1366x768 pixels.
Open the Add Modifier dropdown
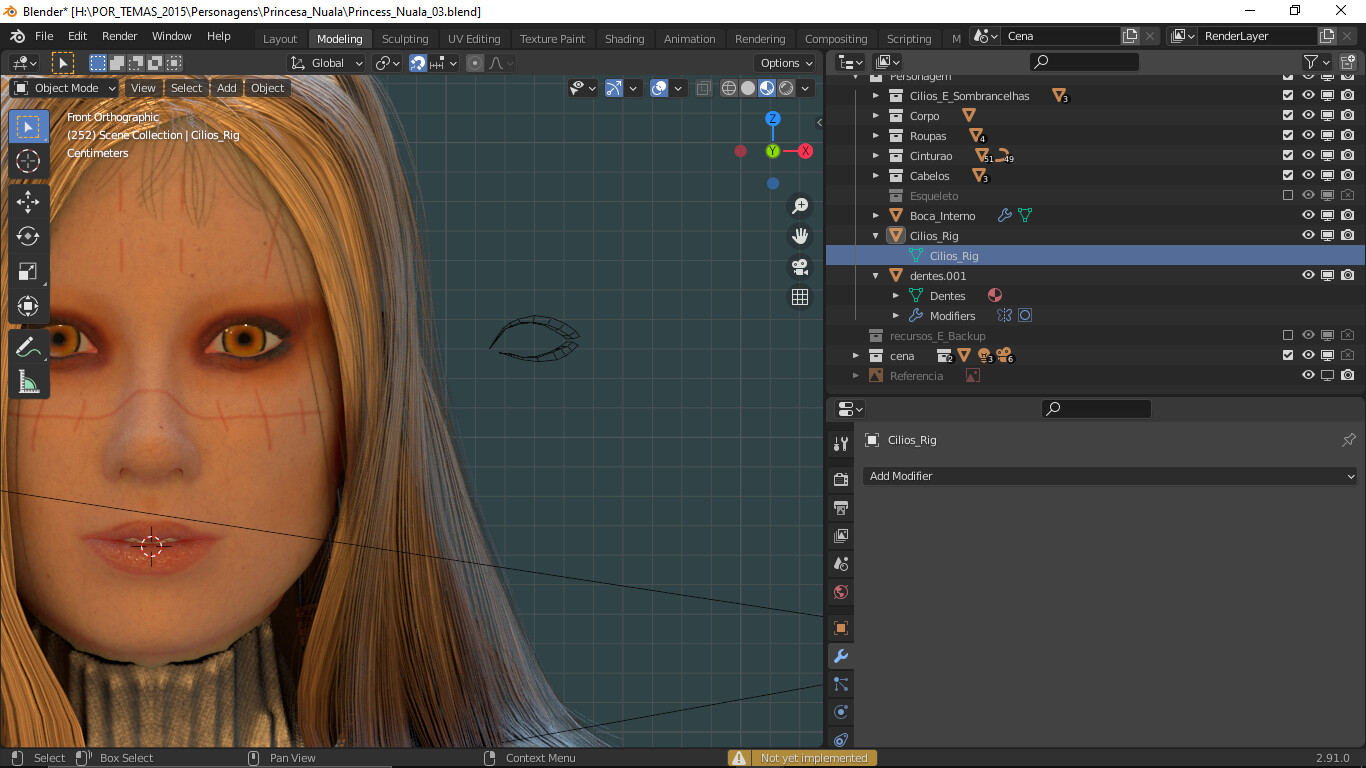pos(1110,476)
